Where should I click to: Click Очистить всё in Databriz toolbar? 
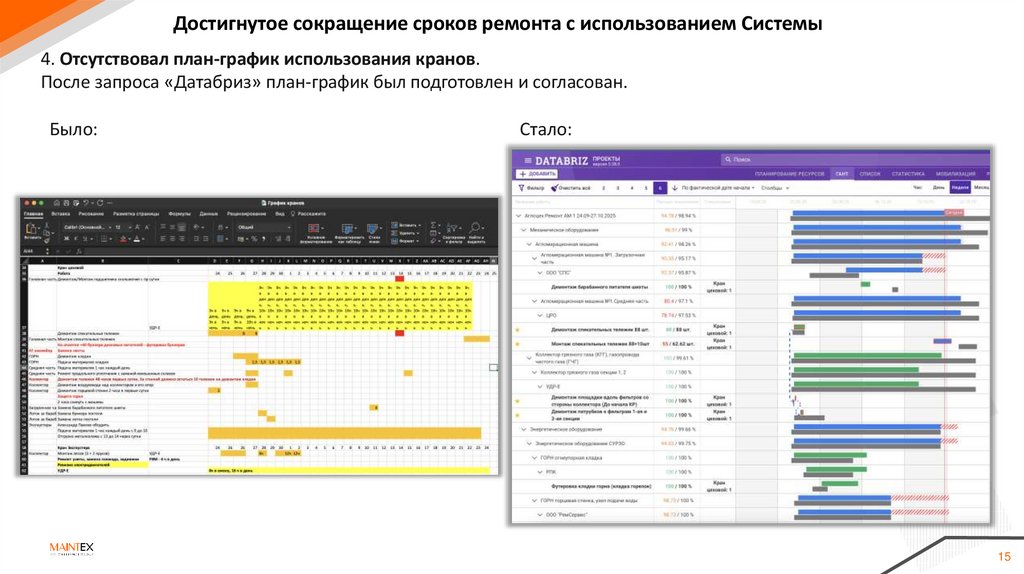click(571, 188)
